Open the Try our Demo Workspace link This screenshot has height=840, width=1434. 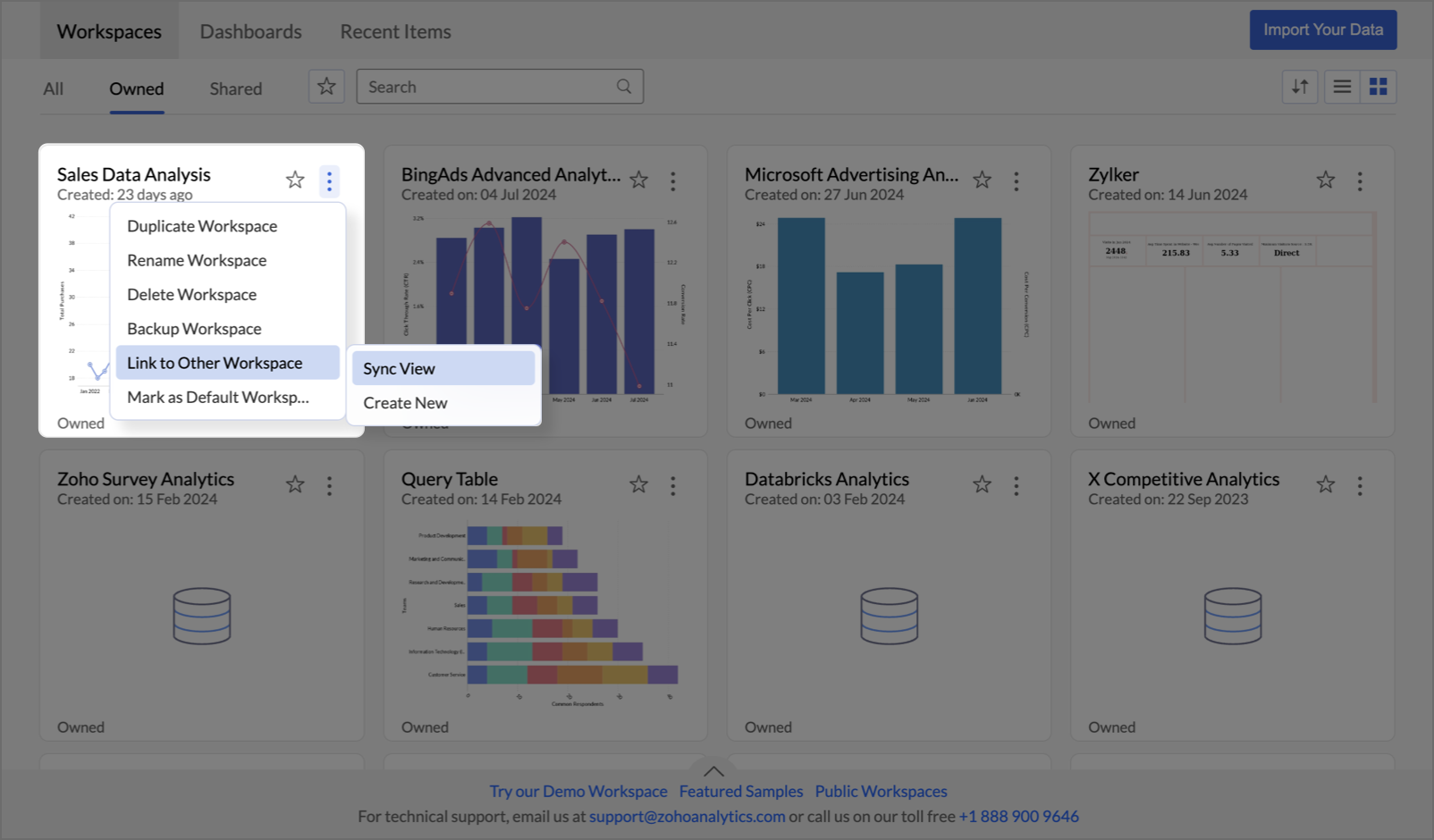click(578, 791)
